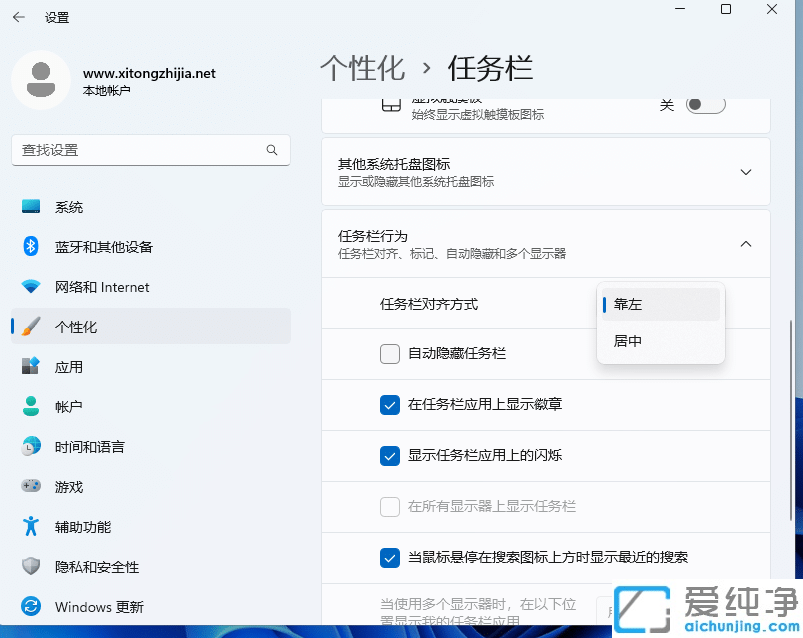Uncheck 在任务栏应用上显示徽章
The width and height of the screenshot is (803, 638).
tap(390, 405)
